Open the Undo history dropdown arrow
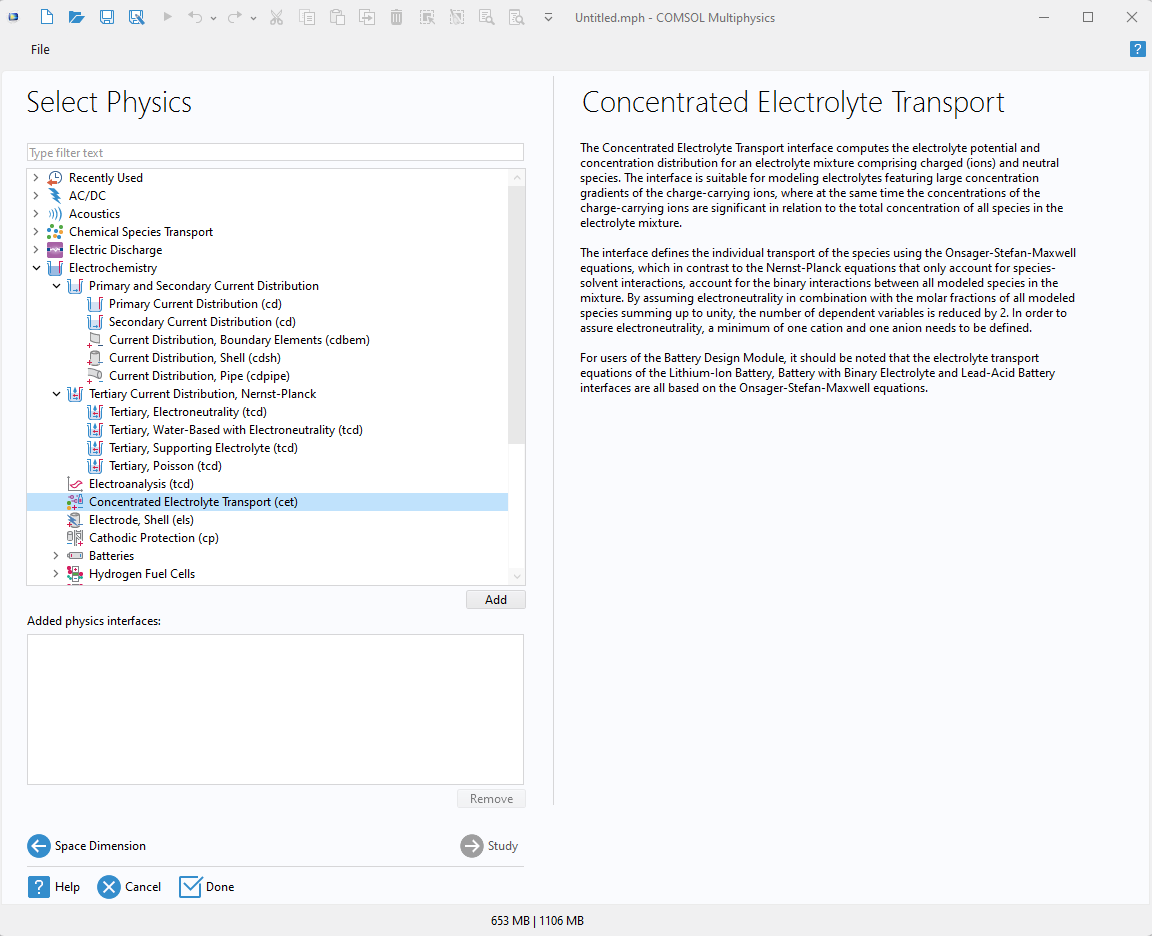Image resolution: width=1152 pixels, height=936 pixels. point(213,18)
